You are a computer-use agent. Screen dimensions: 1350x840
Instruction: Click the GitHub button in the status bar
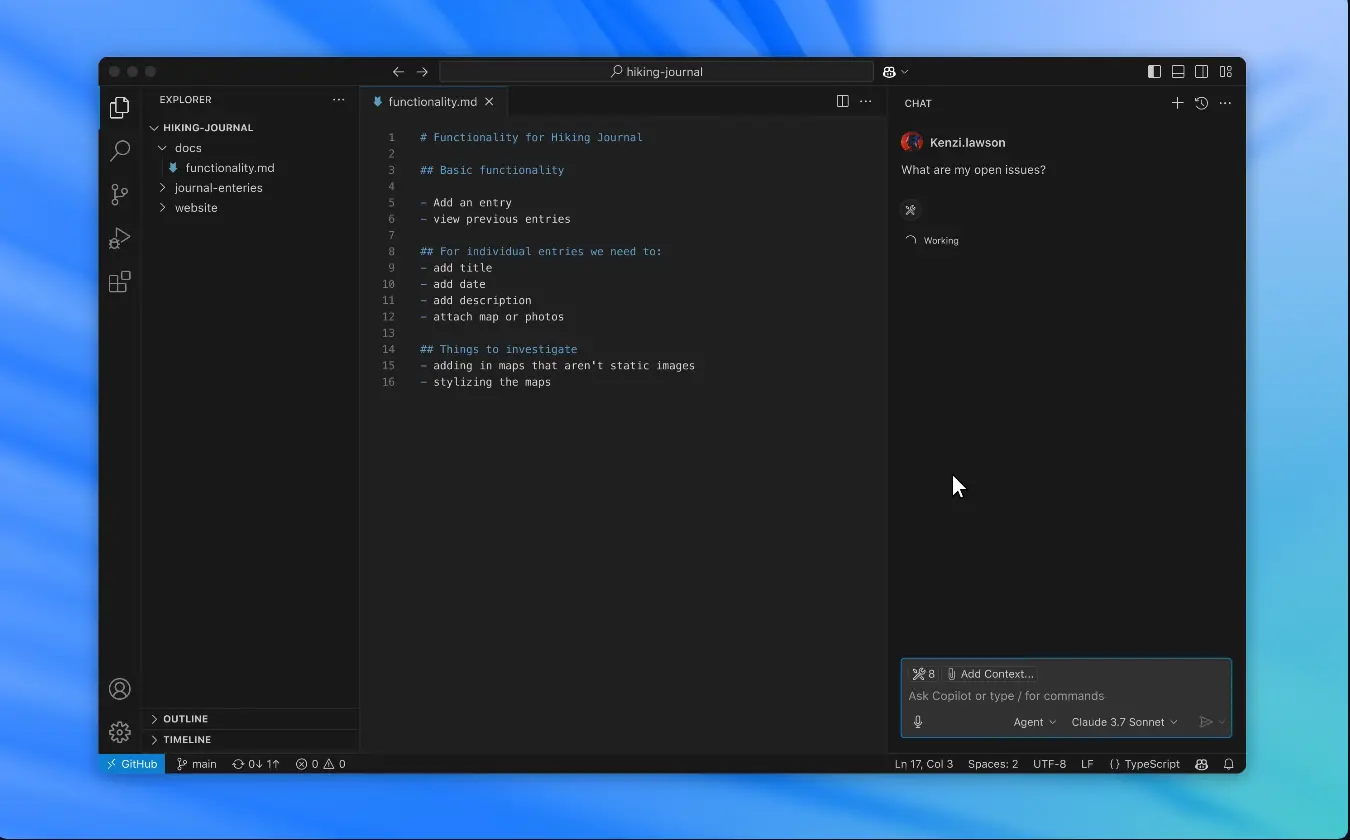tap(131, 763)
